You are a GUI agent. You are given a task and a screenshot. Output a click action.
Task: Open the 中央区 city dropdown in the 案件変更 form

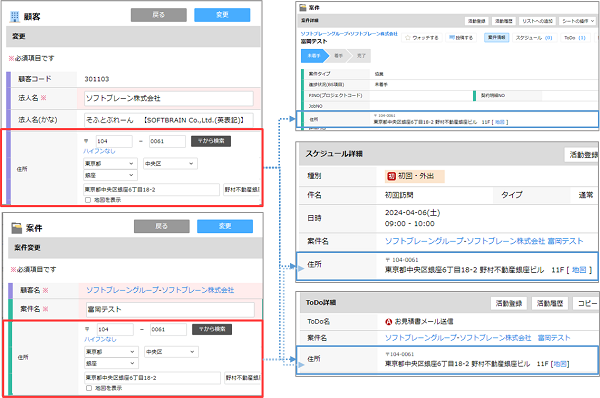[x=171, y=352]
